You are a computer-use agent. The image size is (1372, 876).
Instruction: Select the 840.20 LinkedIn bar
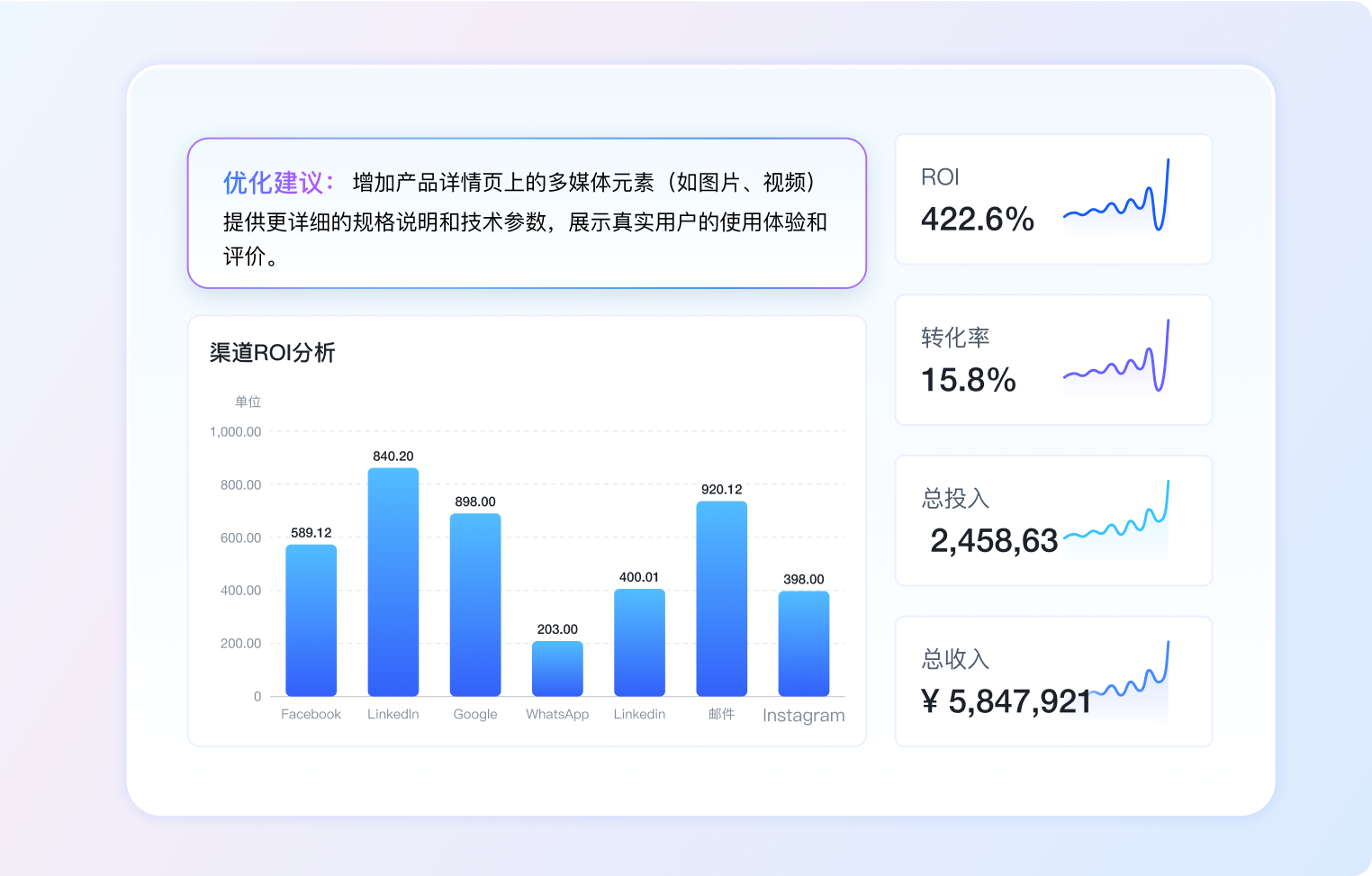coord(393,582)
